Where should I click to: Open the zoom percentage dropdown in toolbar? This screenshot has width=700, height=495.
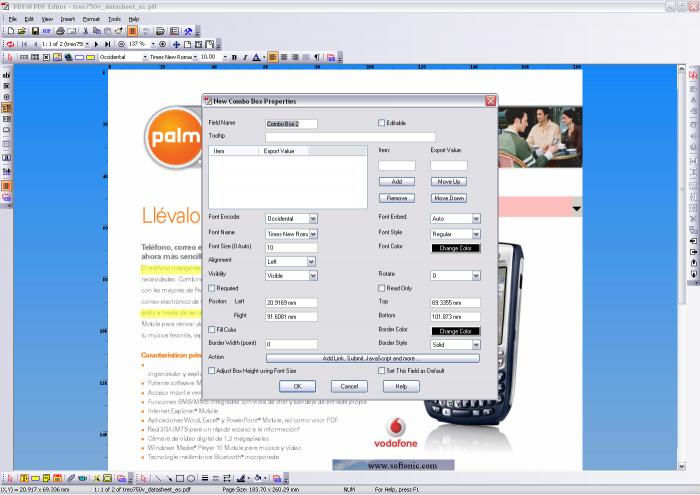click(x=153, y=44)
